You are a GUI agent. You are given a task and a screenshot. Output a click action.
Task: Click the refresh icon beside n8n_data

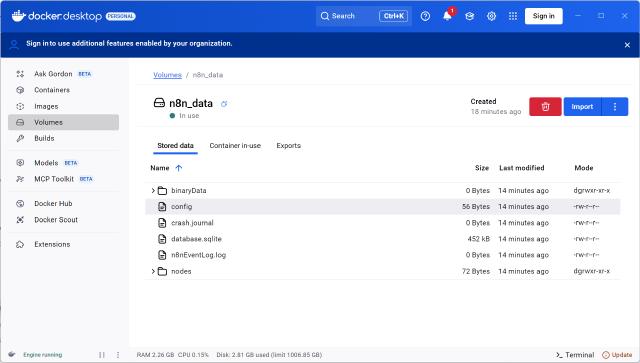[224, 104]
